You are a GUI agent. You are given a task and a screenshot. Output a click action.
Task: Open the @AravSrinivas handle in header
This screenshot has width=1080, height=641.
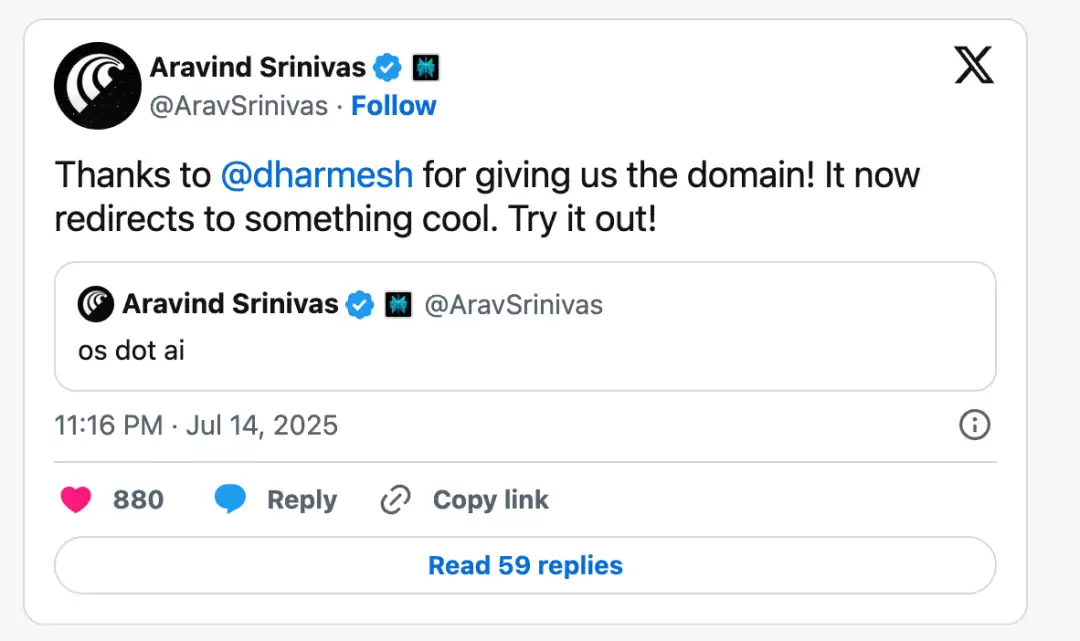click(239, 106)
